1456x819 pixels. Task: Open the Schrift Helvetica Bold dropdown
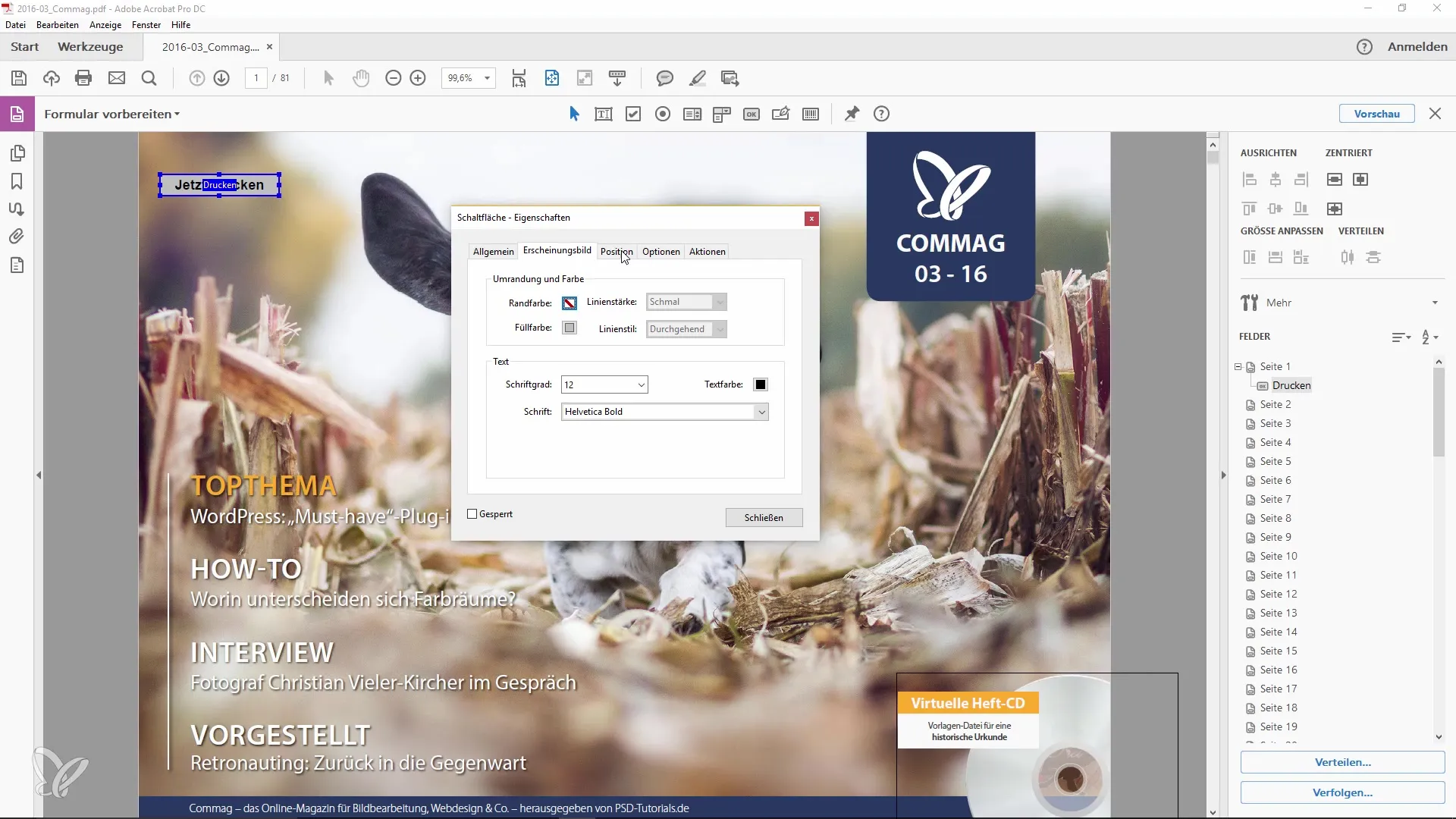[761, 413]
